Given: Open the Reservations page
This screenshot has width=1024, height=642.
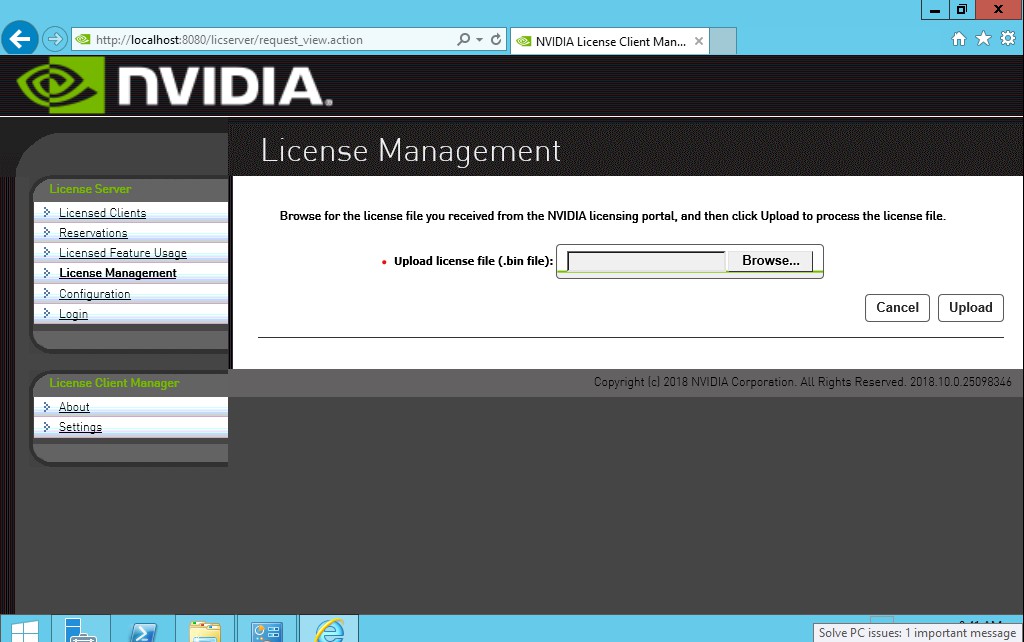Looking at the screenshot, I should click(x=93, y=233).
